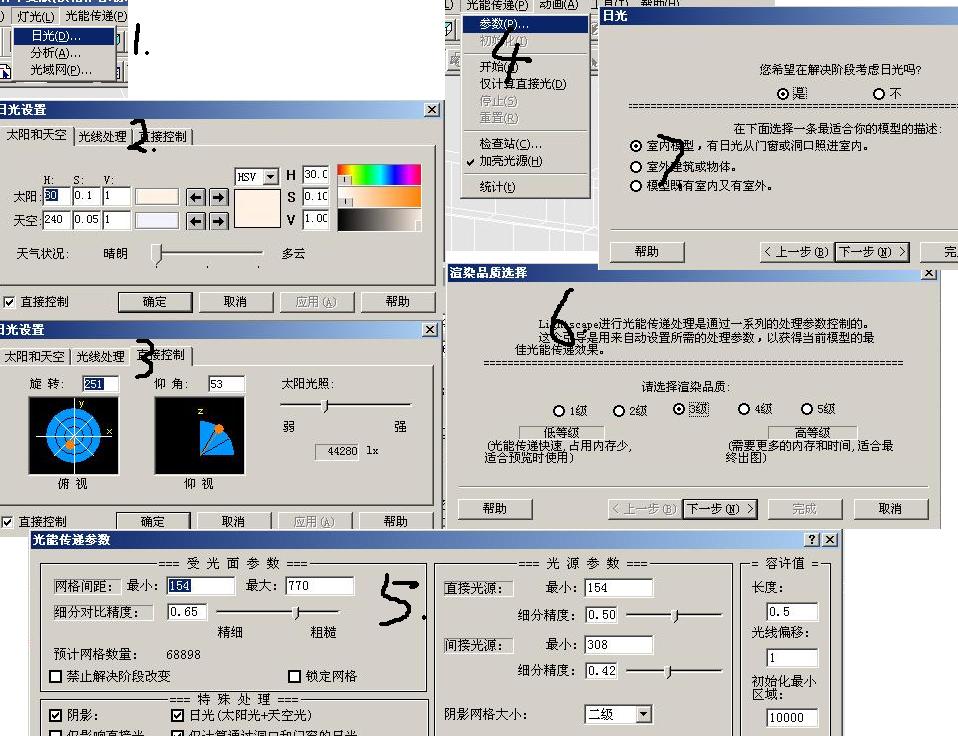The height and width of the screenshot is (736, 958).
Task: Choose 日光(D)... from the 灯光 menu
Action: (64, 36)
